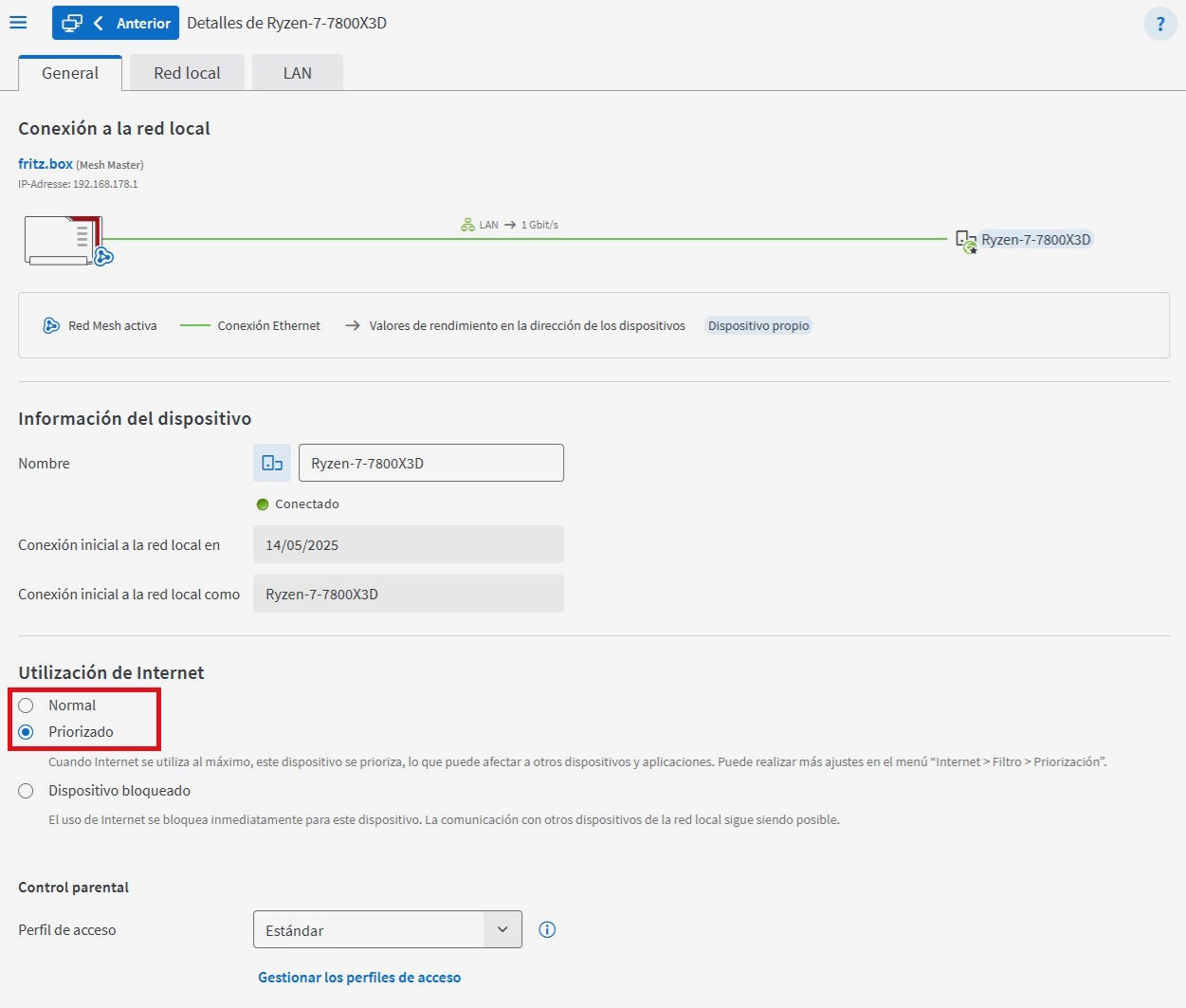
Task: Click the info icon next to Estándar
Action: [547, 929]
